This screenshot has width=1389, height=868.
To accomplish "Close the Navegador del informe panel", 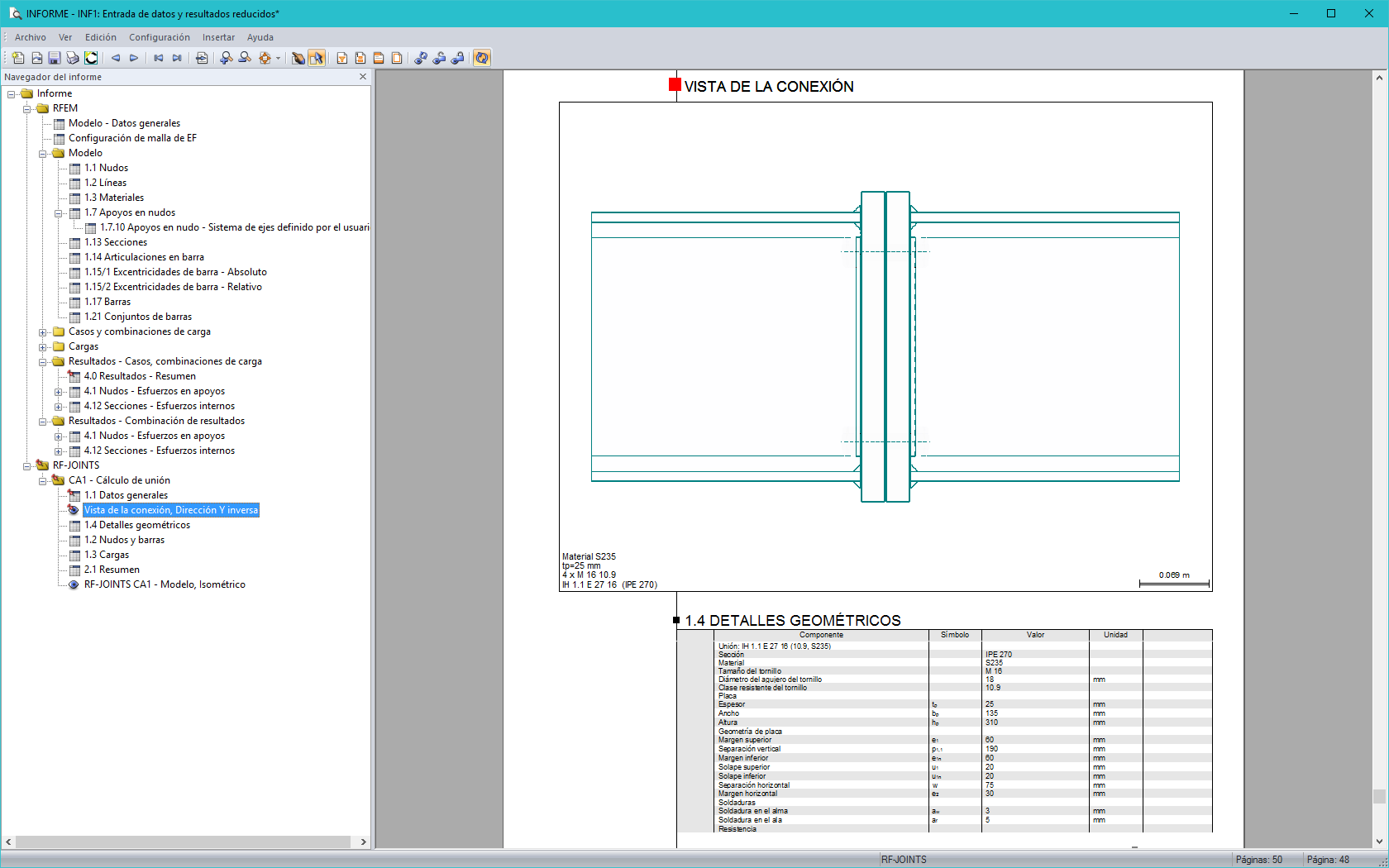I will click(x=362, y=77).
